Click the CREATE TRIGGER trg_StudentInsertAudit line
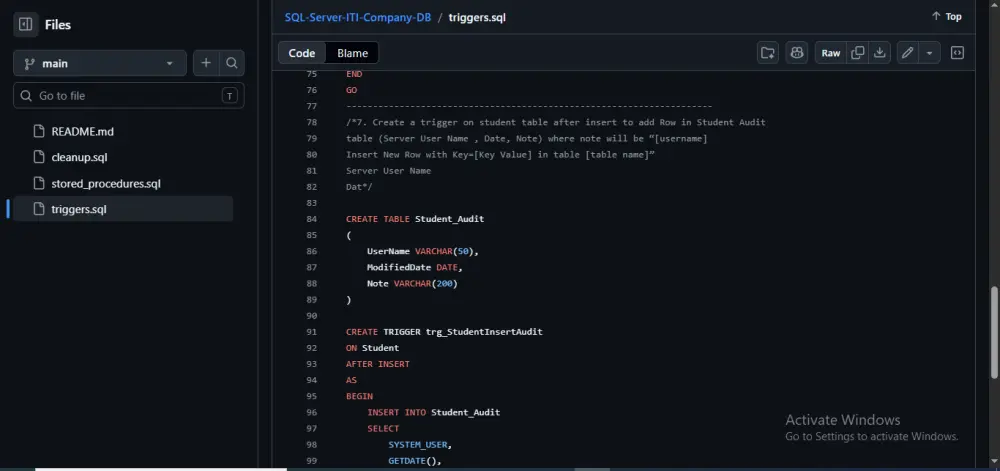This screenshot has height=471, width=1000. [445, 331]
